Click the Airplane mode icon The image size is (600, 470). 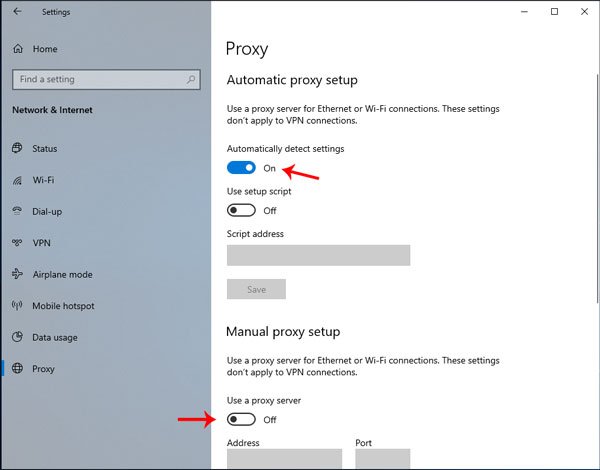pyautogui.click(x=17, y=274)
